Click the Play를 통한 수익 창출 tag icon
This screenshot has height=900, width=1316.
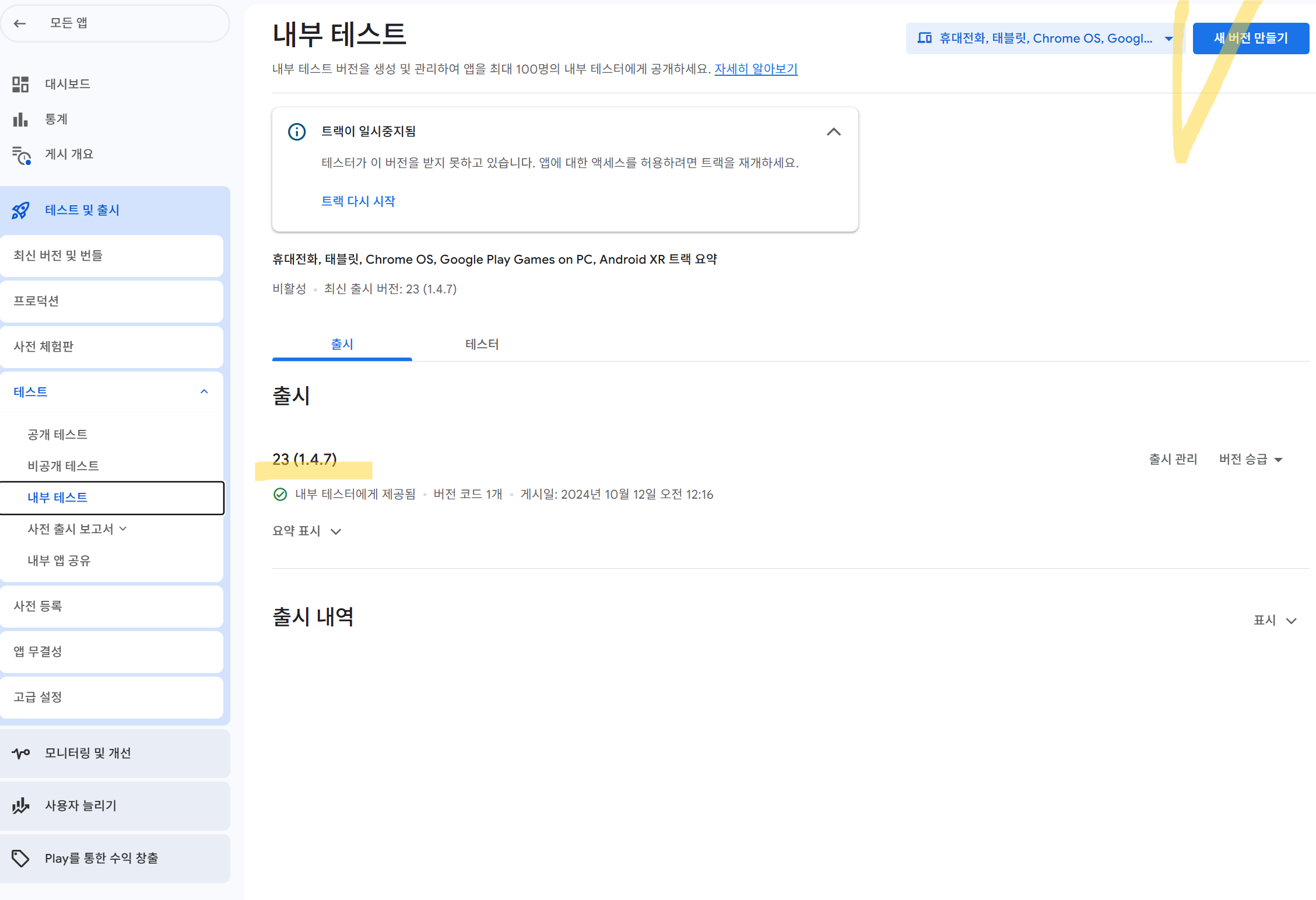point(21,859)
